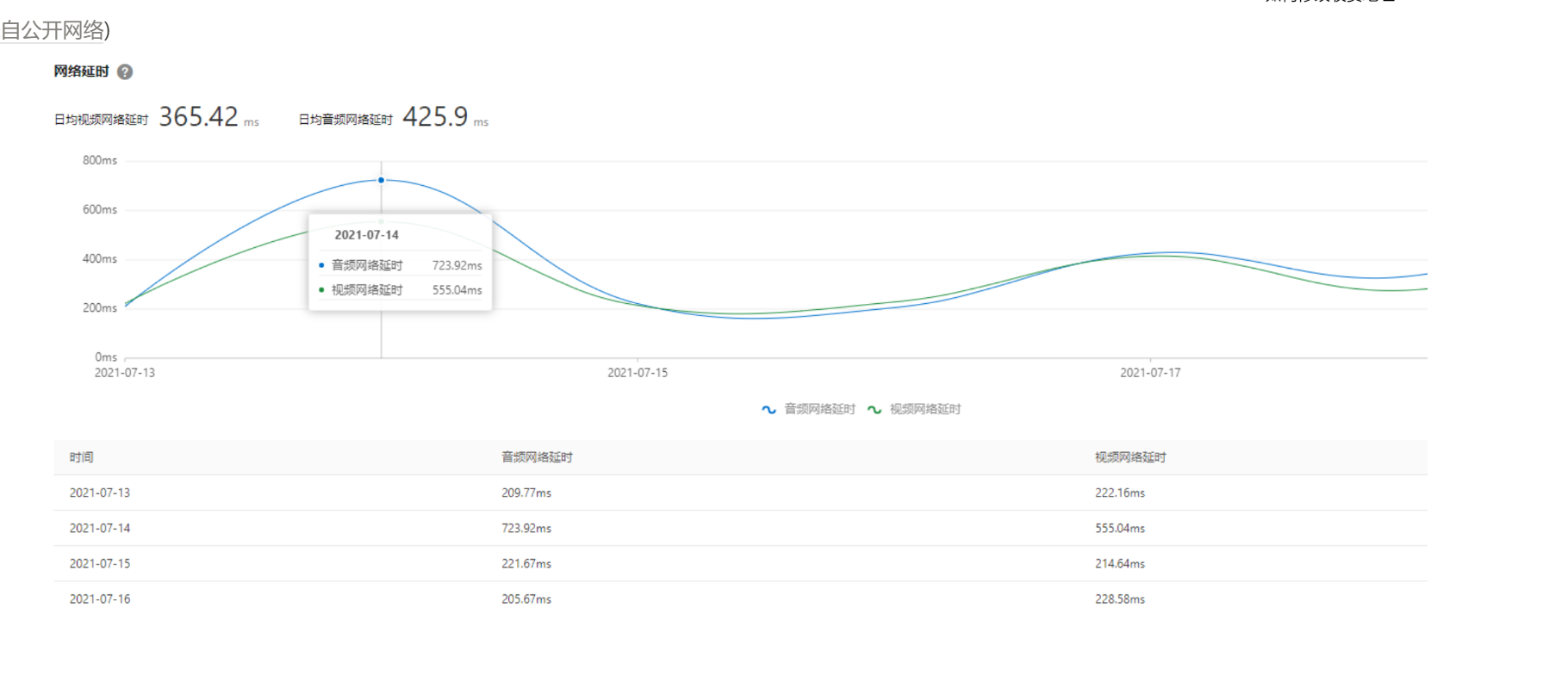Viewport: 1568px width, 688px height.
Task: Select the 2021-07-13 table row date
Action: tap(100, 493)
